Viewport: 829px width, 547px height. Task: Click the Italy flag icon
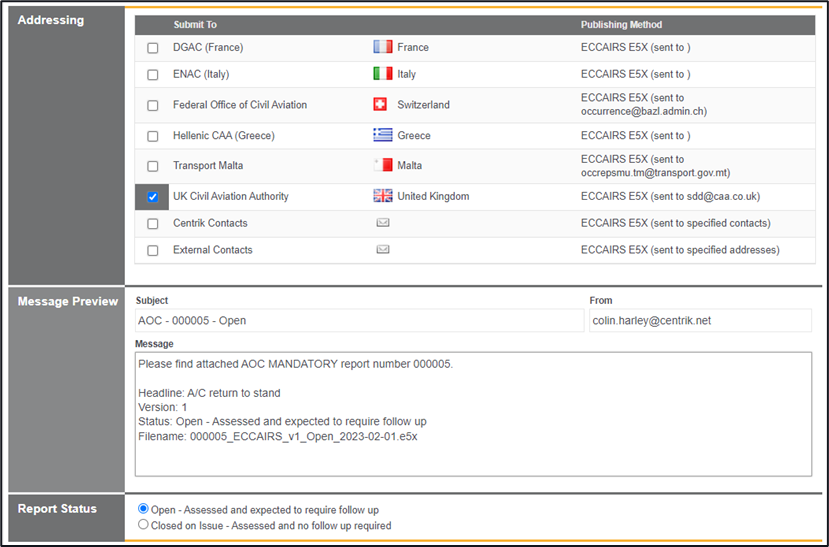382,74
